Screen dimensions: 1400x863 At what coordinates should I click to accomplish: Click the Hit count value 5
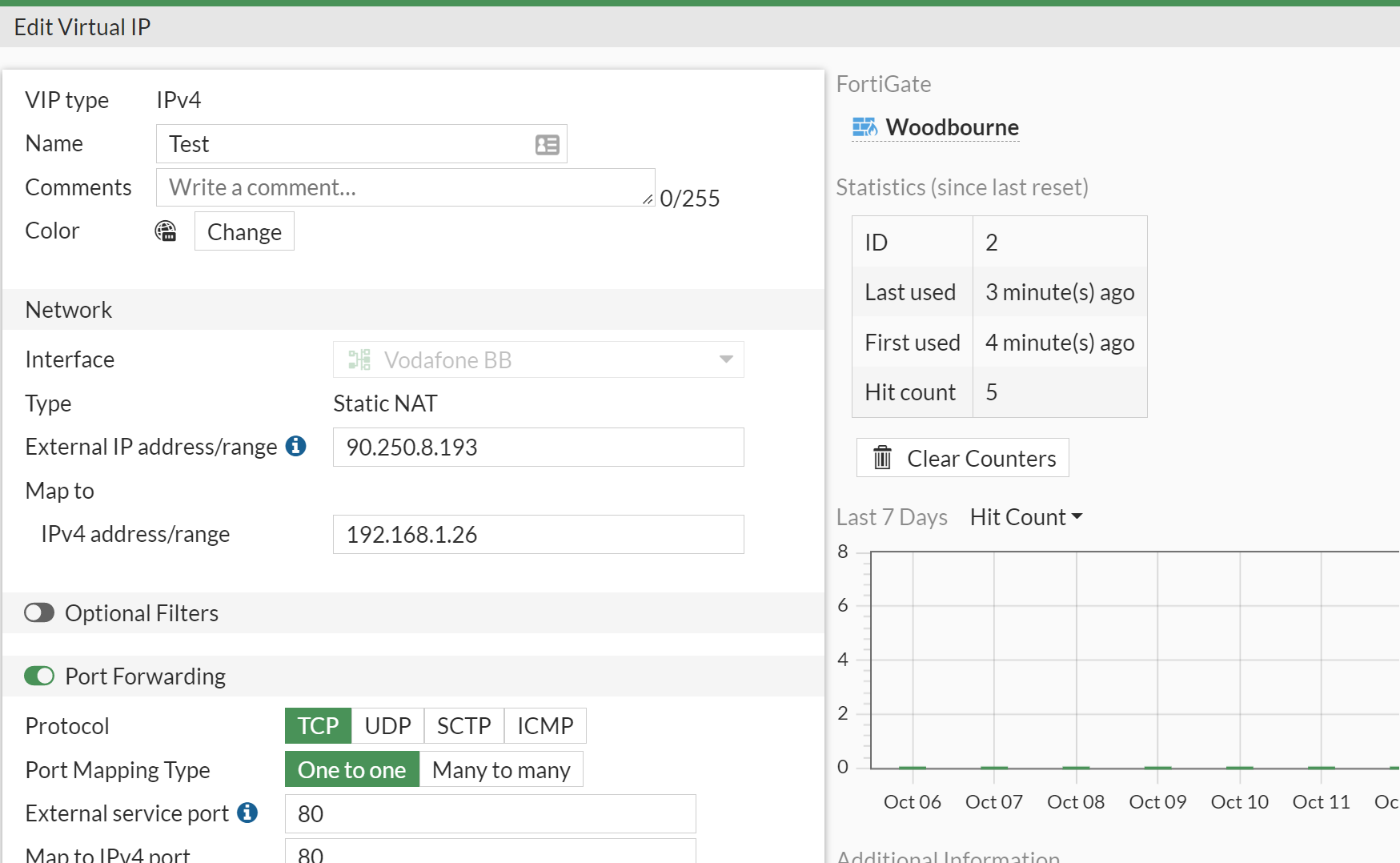[x=992, y=392]
